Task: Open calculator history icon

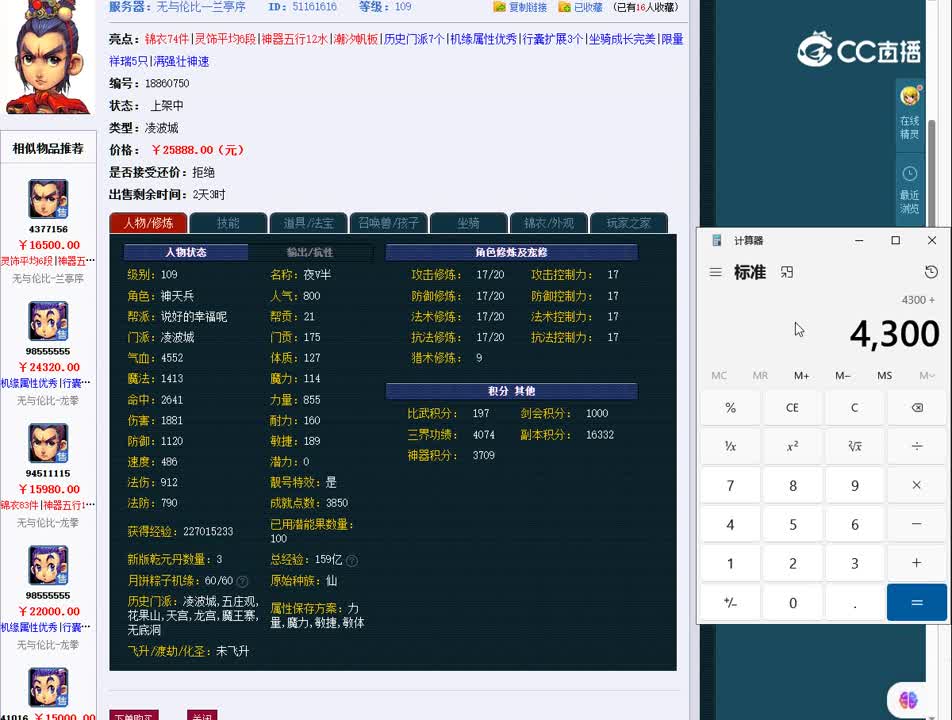Action: [931, 272]
